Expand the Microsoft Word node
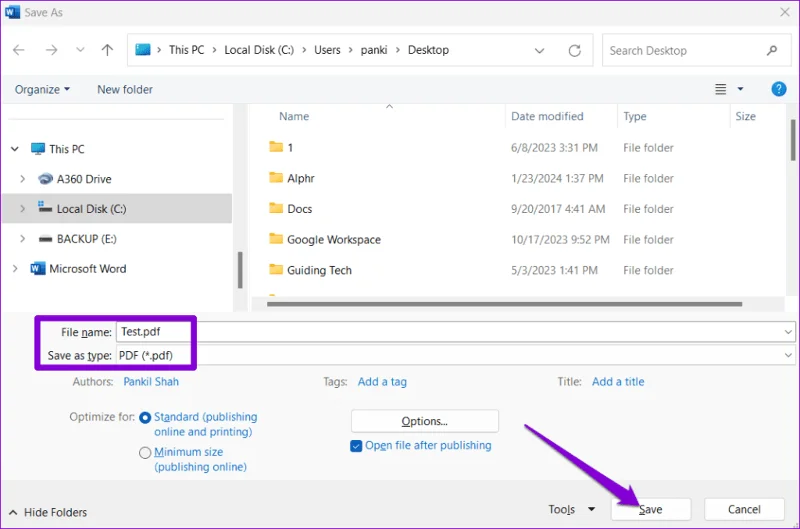This screenshot has height=529, width=800. (15, 268)
